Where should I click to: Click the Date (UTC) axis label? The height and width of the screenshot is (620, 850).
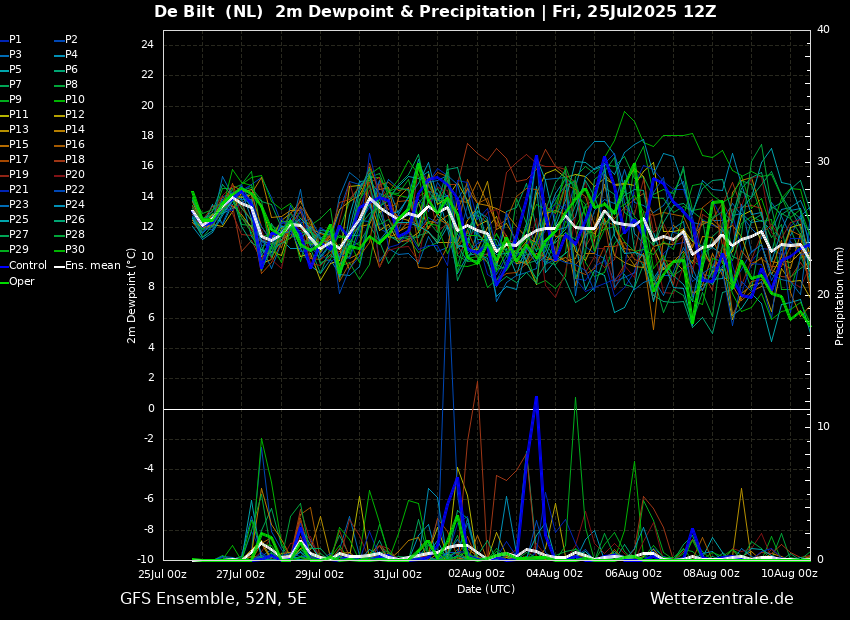(x=486, y=589)
